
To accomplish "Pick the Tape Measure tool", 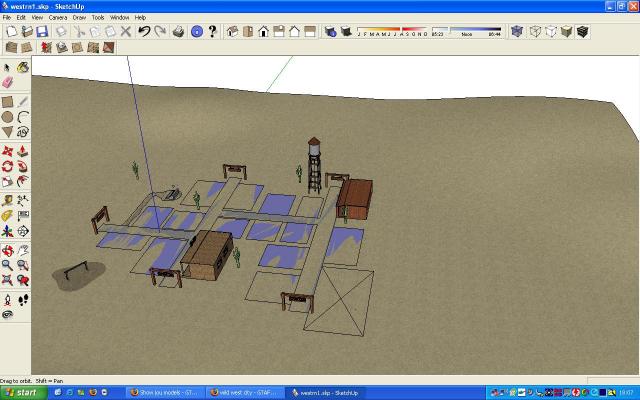I will tap(8, 199).
